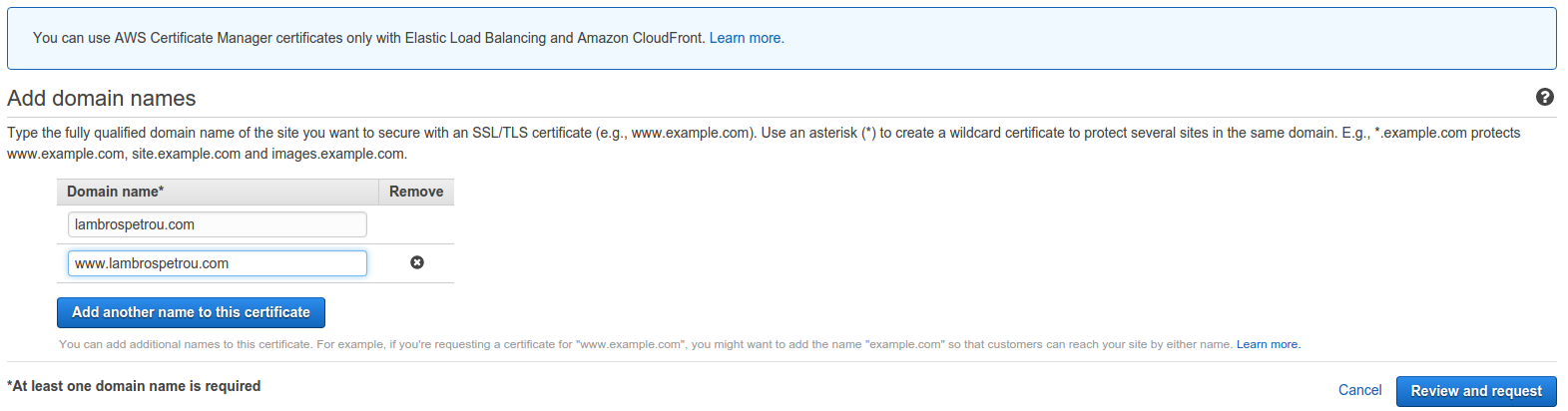Follow Learn more link after additional names hint
This screenshot has width=1568, height=411.
click(x=1268, y=344)
